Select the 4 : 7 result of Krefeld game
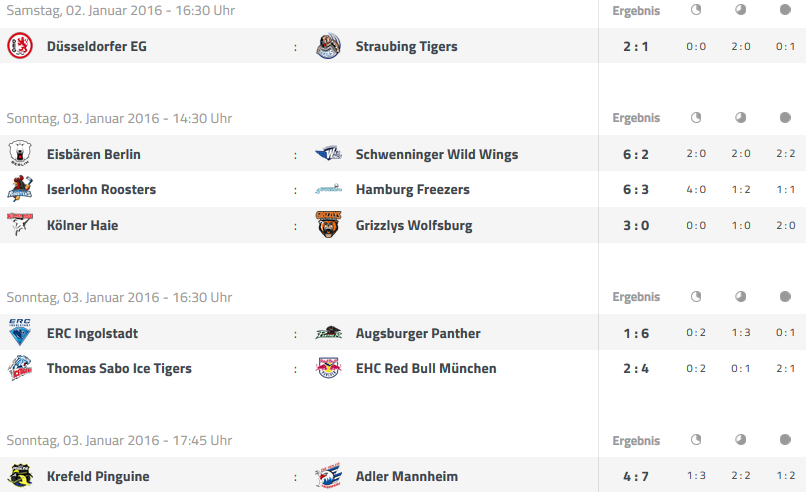 coord(636,477)
